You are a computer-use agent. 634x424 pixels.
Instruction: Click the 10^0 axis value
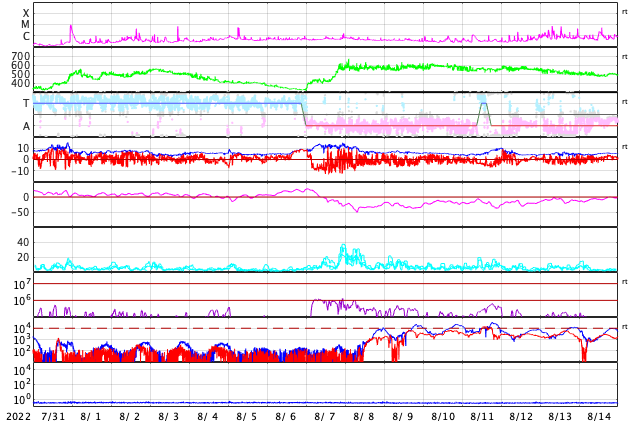coord(22,400)
